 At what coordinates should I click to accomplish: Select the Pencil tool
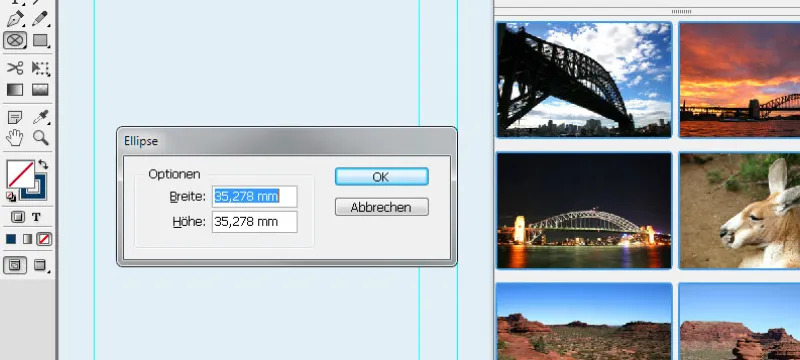pyautogui.click(x=40, y=18)
